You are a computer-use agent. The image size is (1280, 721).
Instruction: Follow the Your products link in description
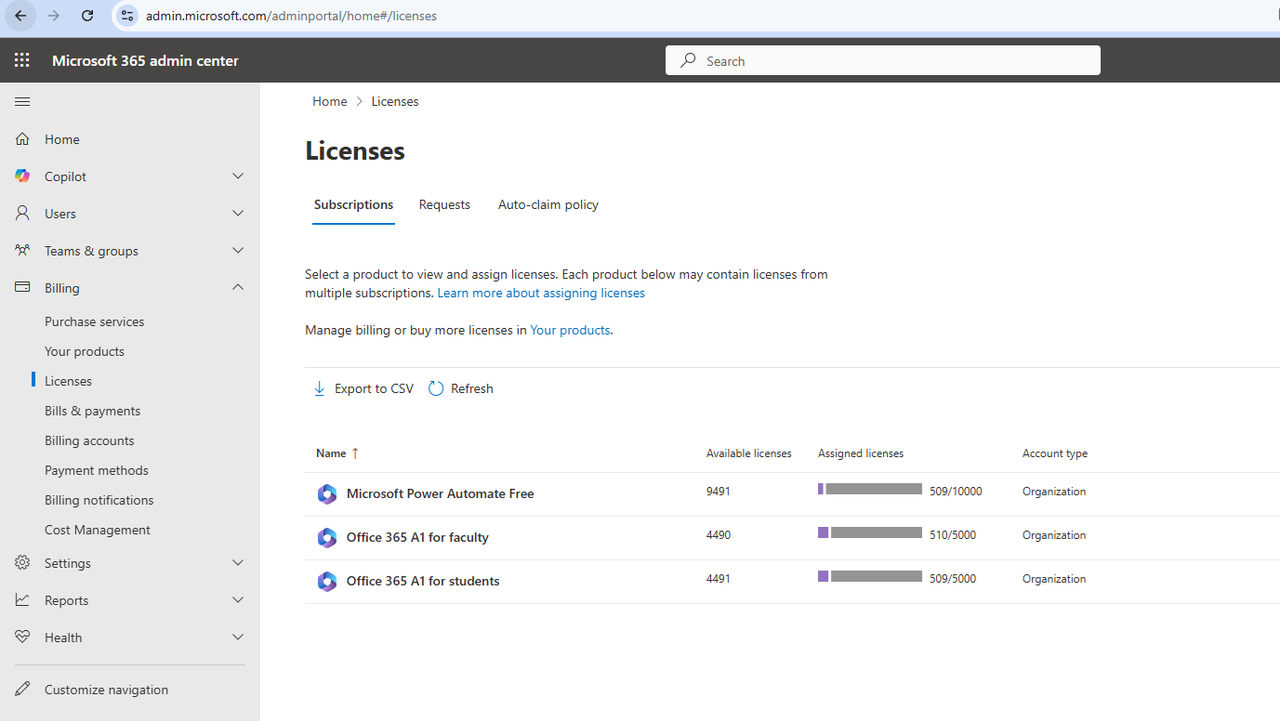[570, 330]
